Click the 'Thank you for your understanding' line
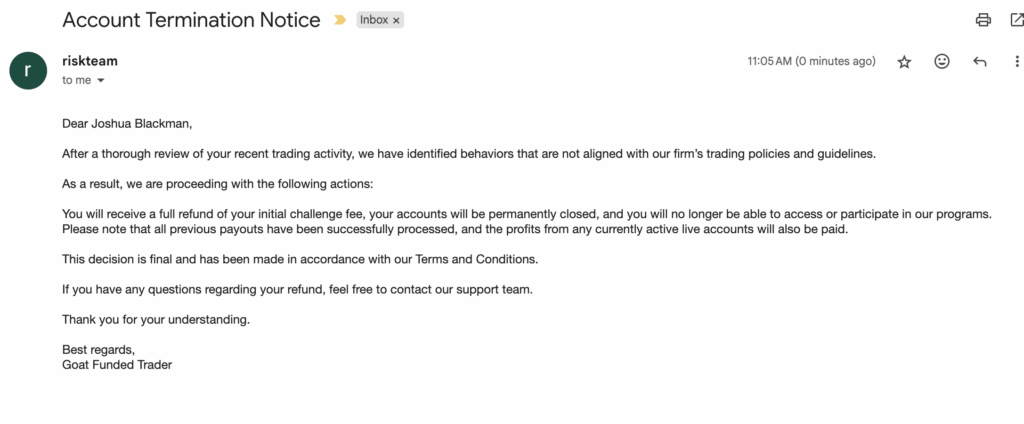Viewport: 1024px width, 424px height. tap(156, 320)
